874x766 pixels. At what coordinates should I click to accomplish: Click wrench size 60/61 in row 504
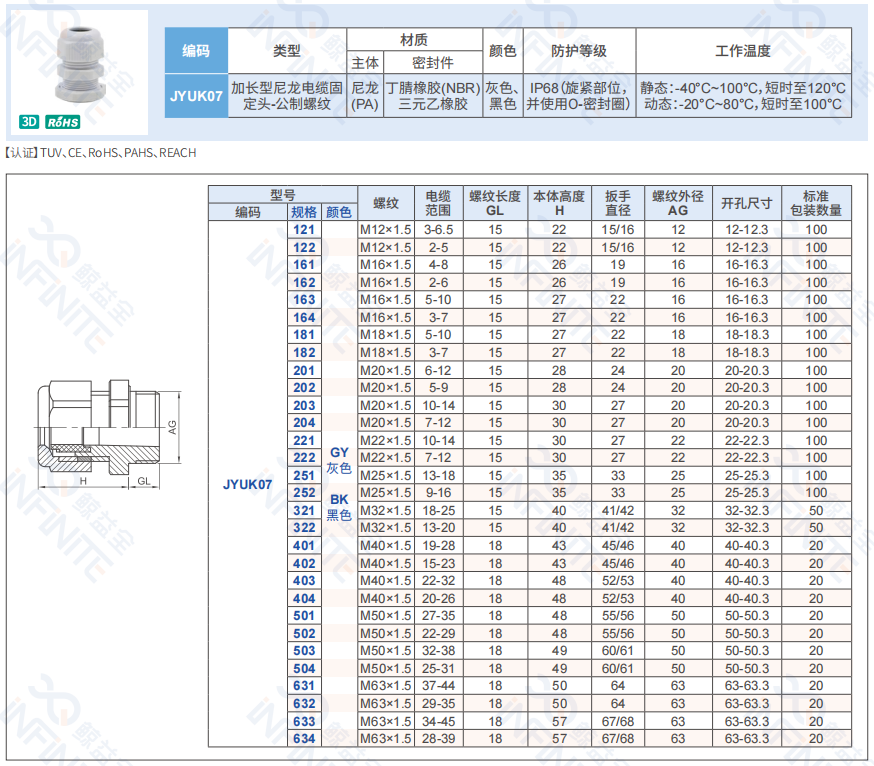(x=618, y=668)
